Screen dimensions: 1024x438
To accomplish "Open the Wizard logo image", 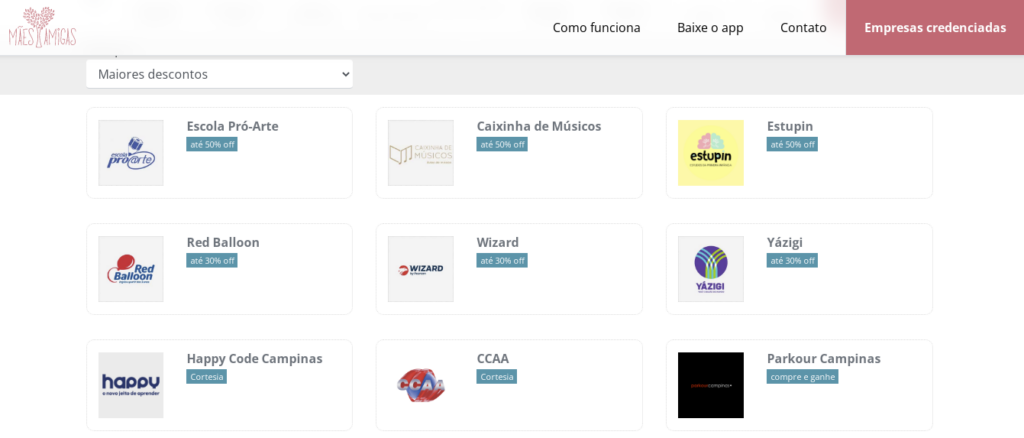I will pyautogui.click(x=421, y=269).
